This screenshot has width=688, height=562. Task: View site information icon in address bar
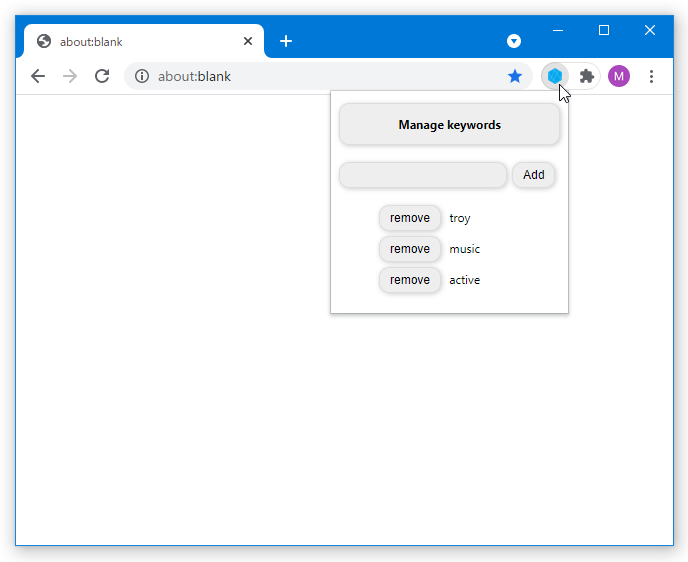pyautogui.click(x=142, y=76)
